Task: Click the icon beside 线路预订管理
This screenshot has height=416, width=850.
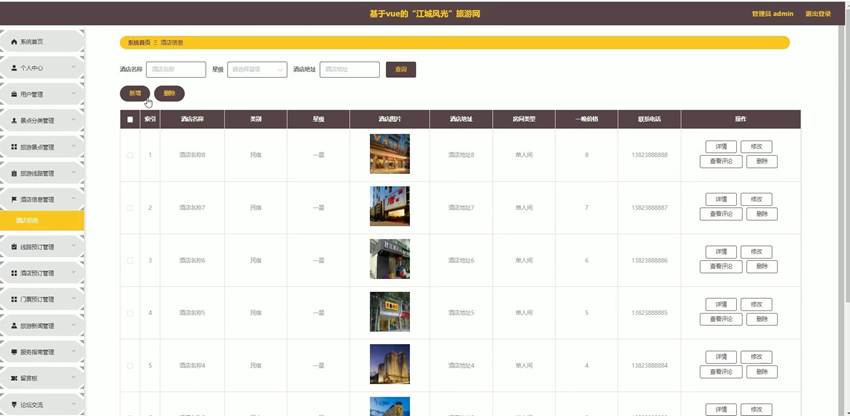Action: (x=14, y=247)
